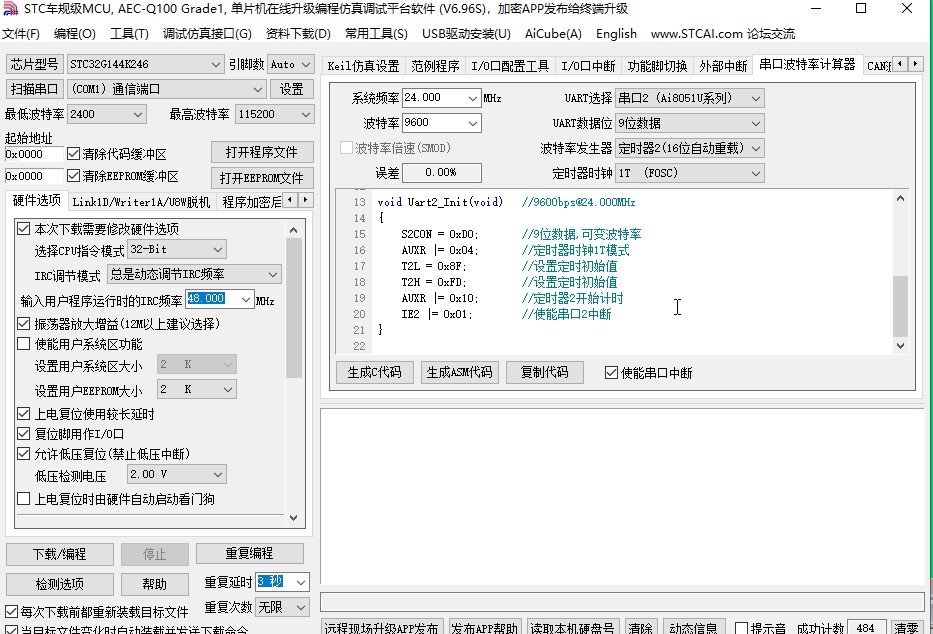Click 检测选项 button
933x634 pixels.
tap(60, 584)
